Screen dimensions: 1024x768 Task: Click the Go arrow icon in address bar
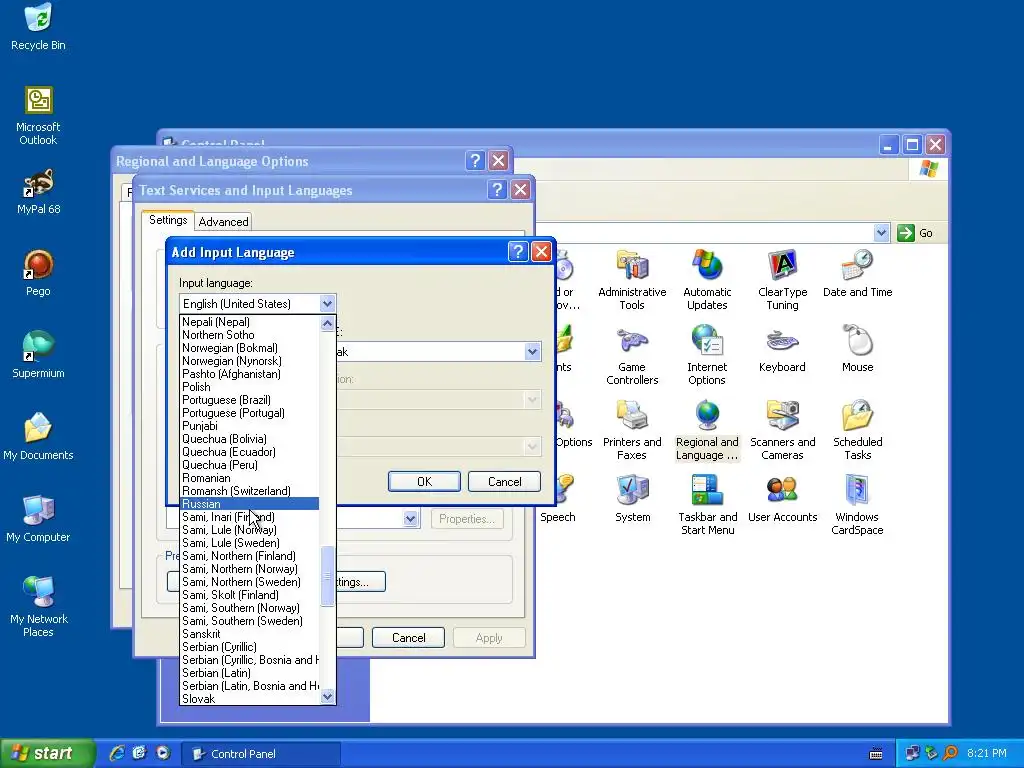pos(906,232)
